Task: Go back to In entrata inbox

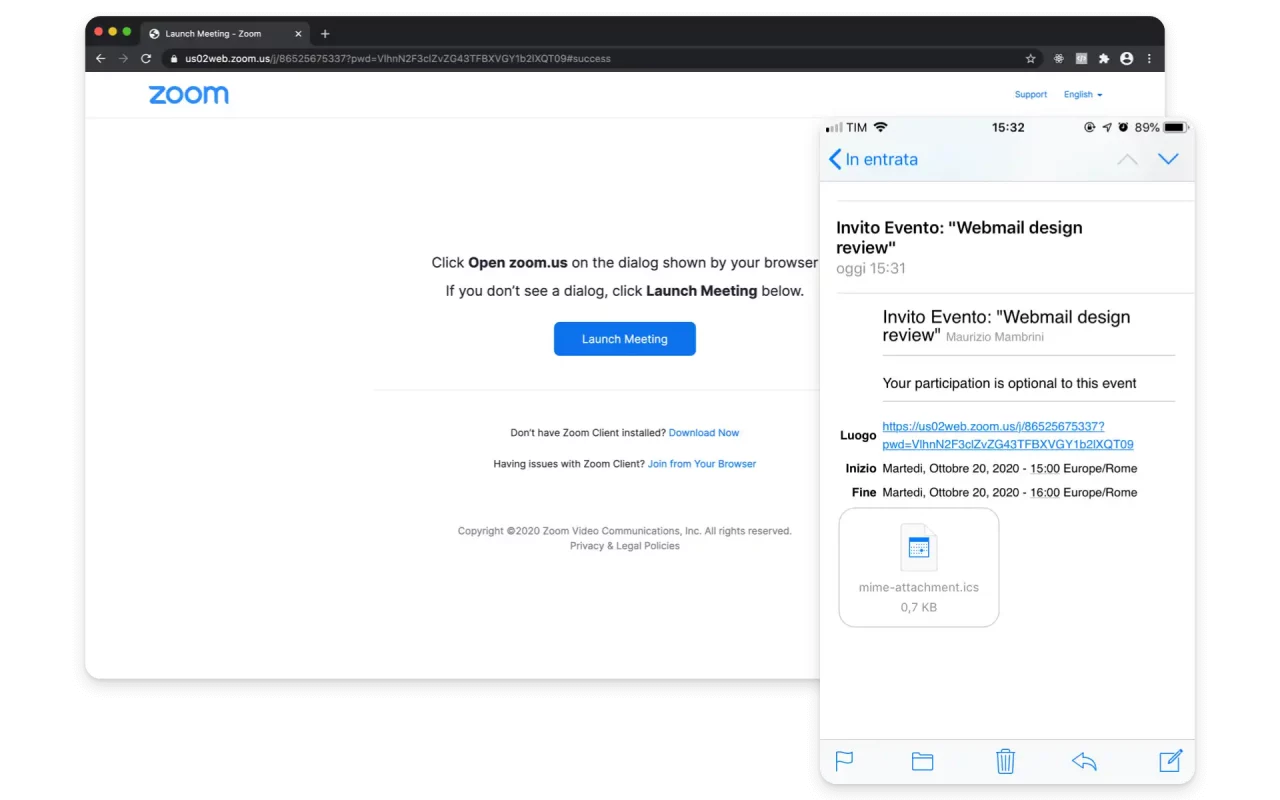Action: 873,159
